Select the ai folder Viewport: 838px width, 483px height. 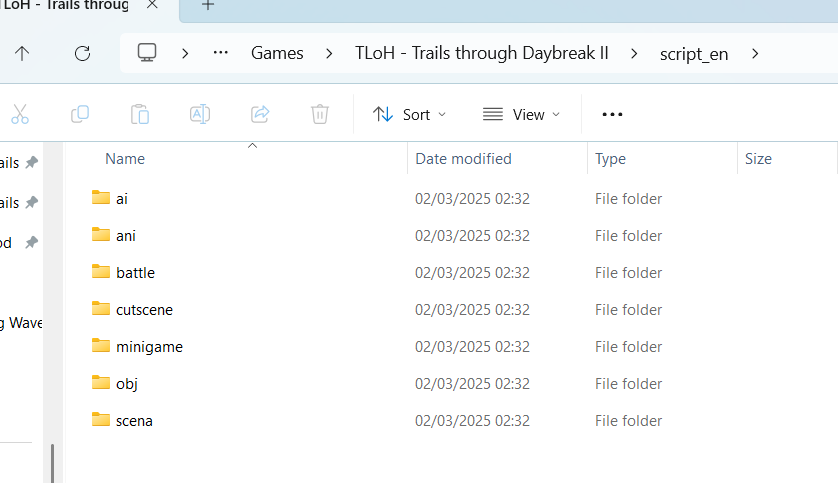122,199
